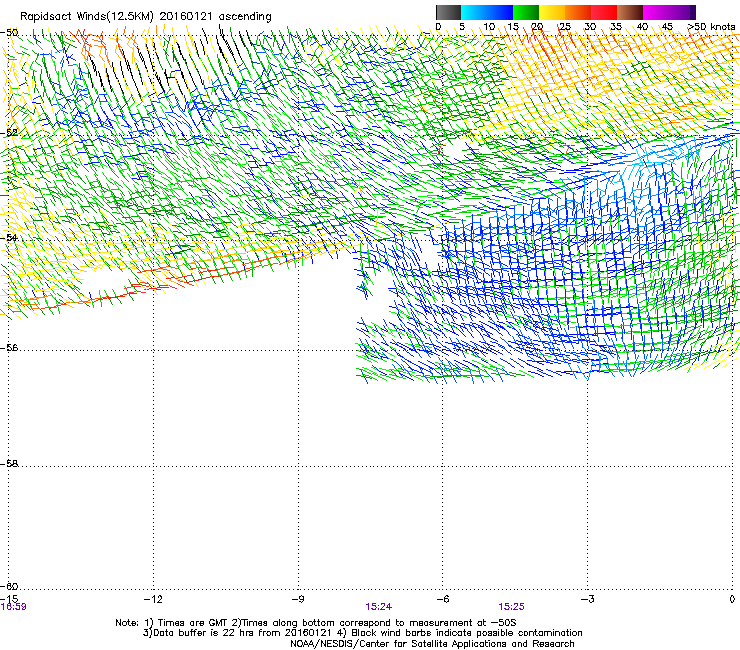740x650 pixels.
Task: Click the -56 latitude axis label
Action: [9, 348]
